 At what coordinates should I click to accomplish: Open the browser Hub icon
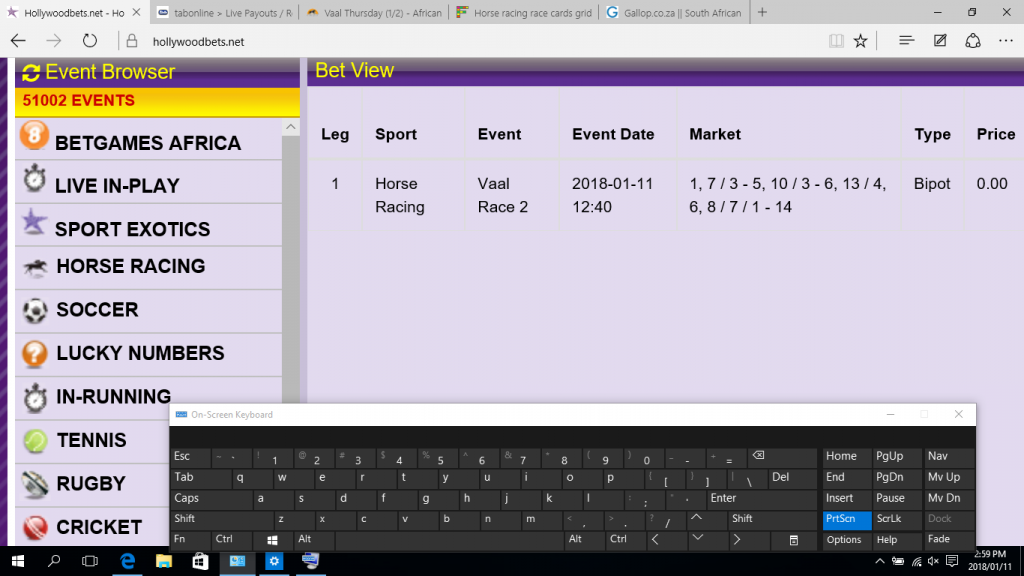pyautogui.click(x=906, y=41)
